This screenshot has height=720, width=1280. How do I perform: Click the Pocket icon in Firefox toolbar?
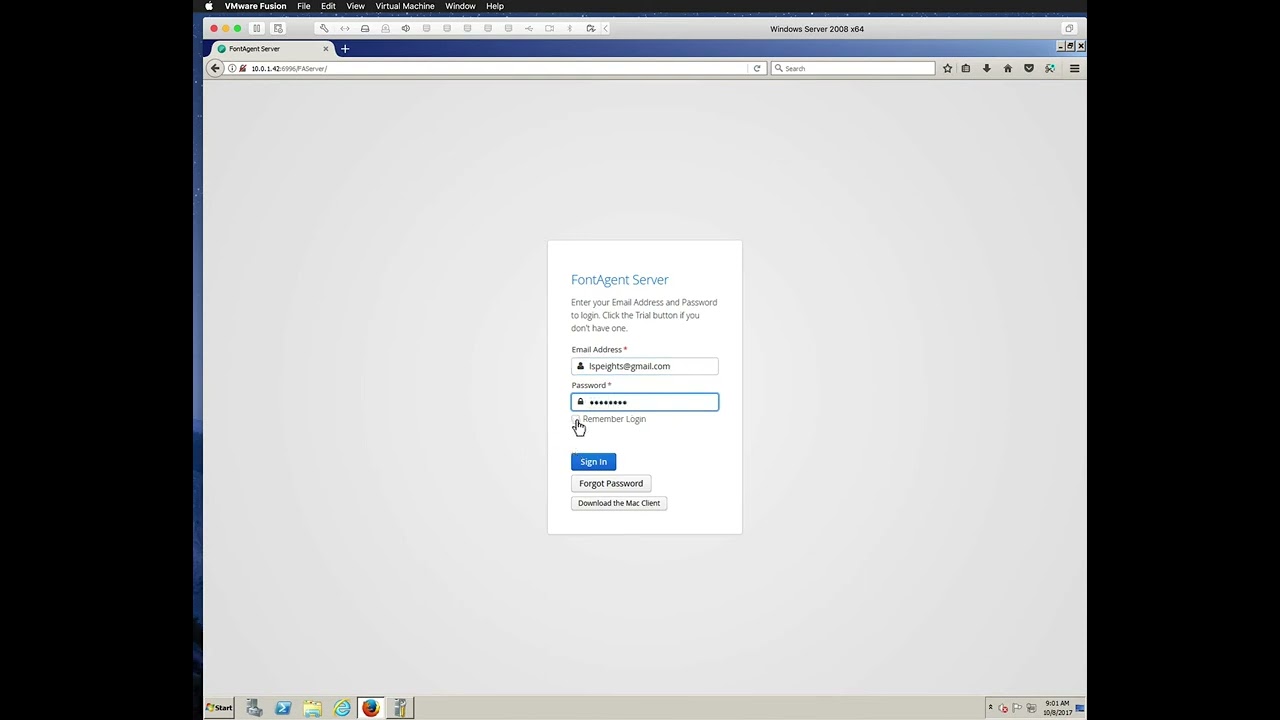tap(1028, 69)
